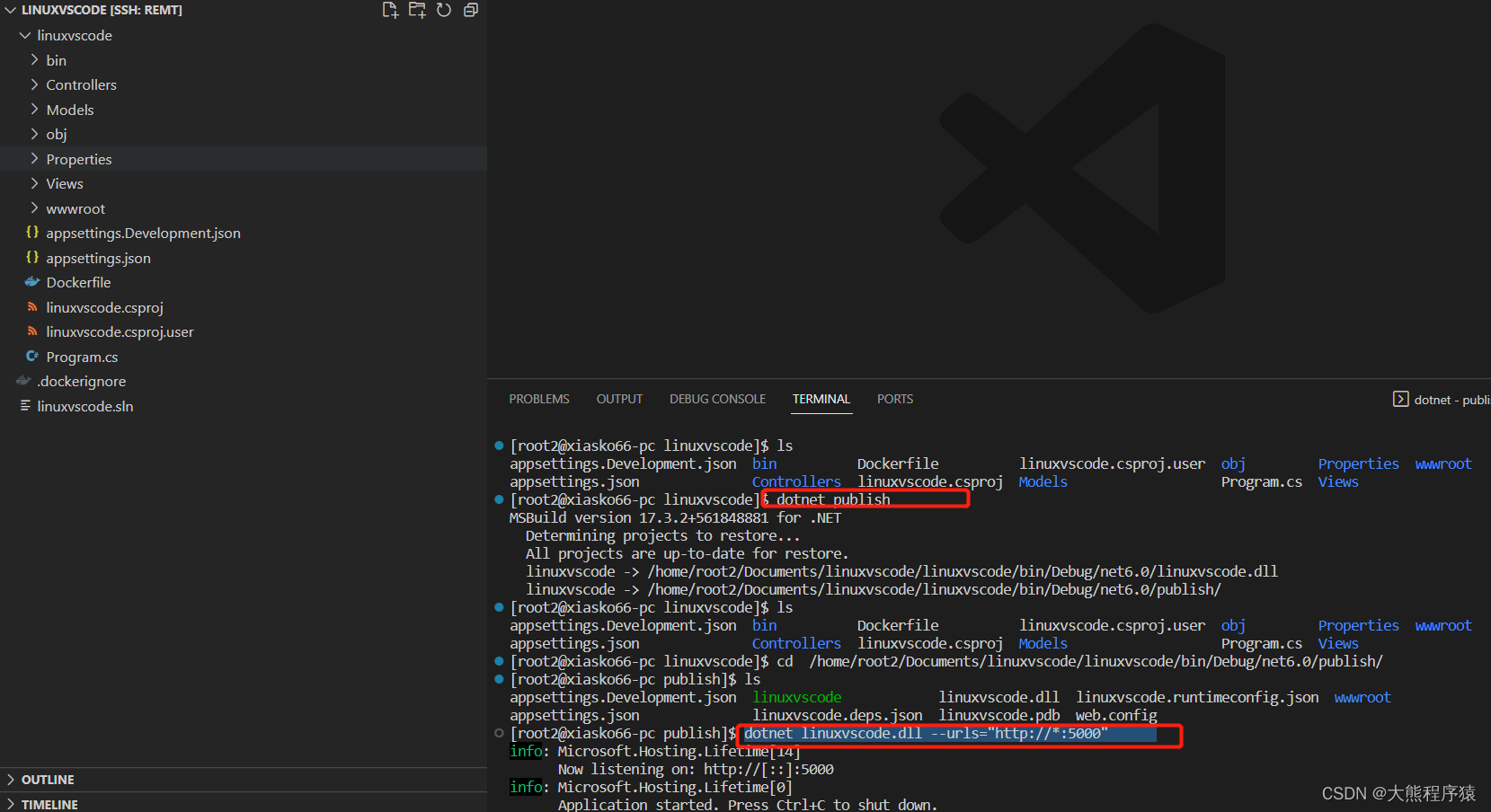Click the New Folder icon in explorer header
This screenshot has height=812, width=1491.
417,10
